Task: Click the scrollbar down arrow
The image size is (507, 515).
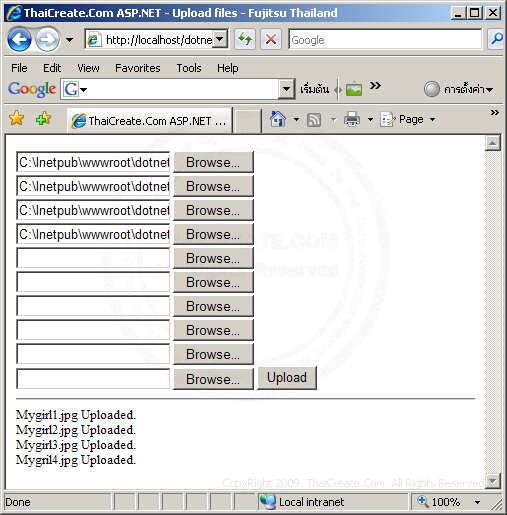Action: (493, 480)
